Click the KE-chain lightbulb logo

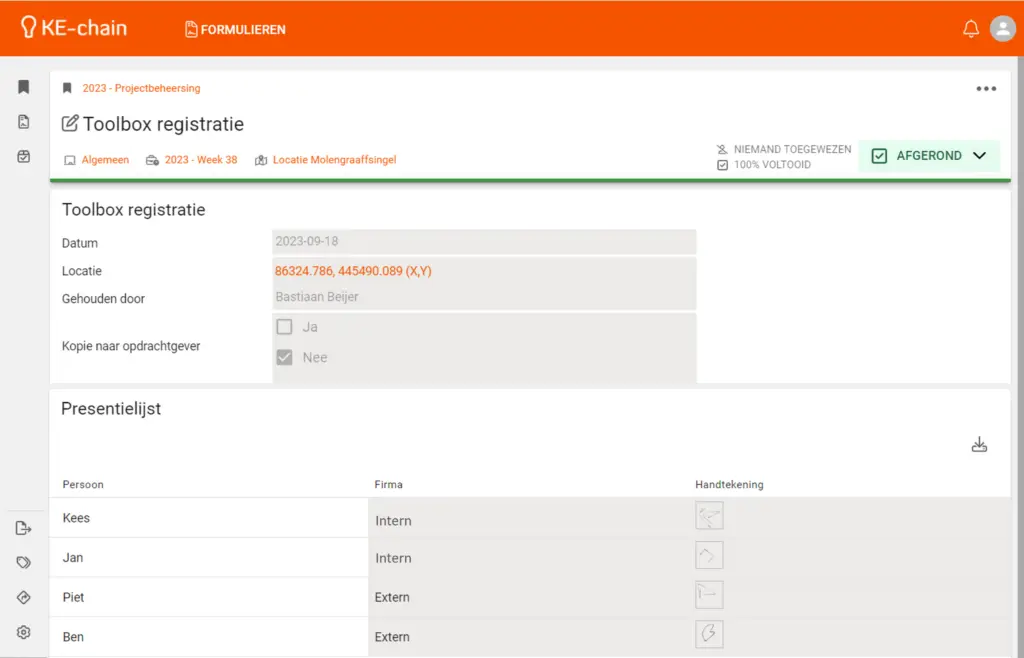click(x=28, y=28)
